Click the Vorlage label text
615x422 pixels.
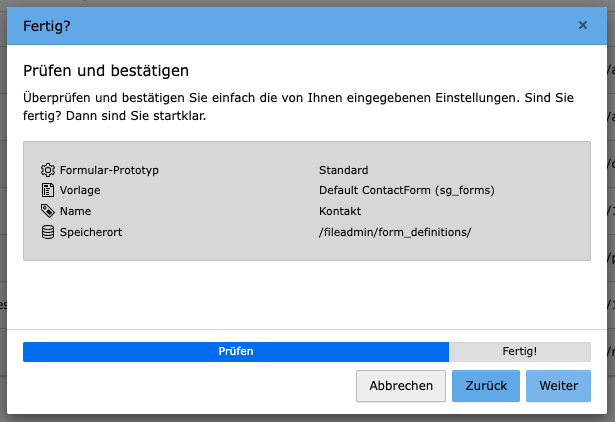tap(80, 190)
